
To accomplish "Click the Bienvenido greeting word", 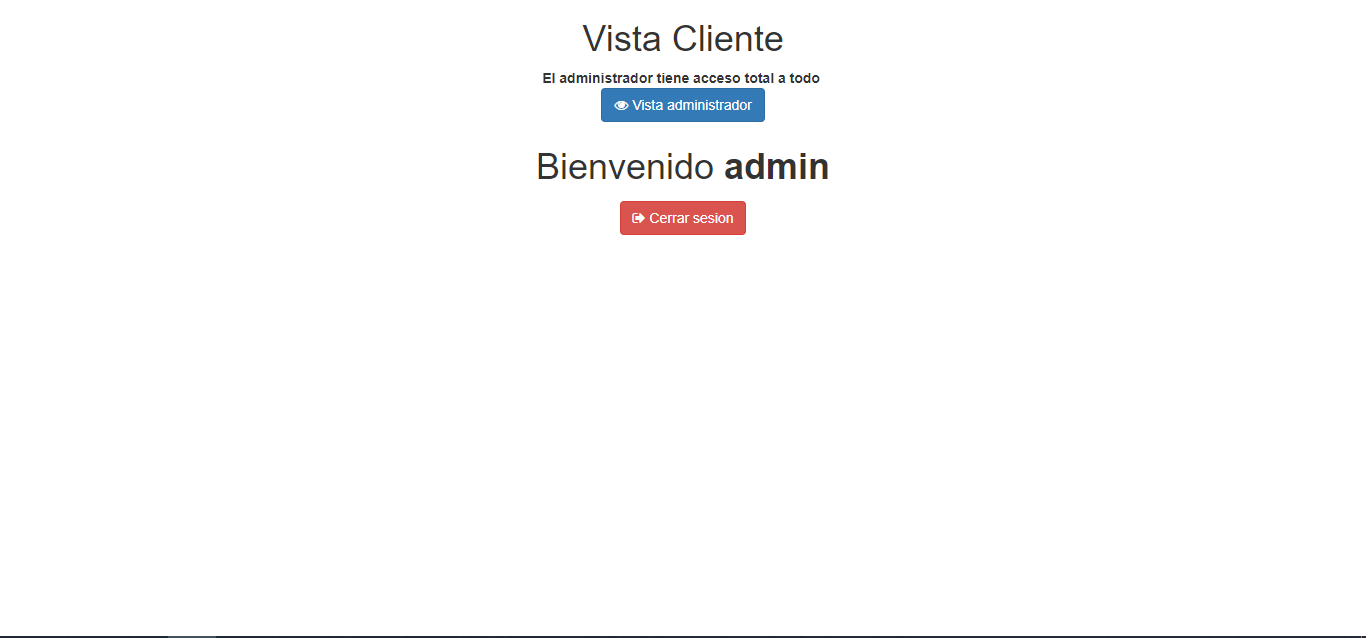I will 625,167.
